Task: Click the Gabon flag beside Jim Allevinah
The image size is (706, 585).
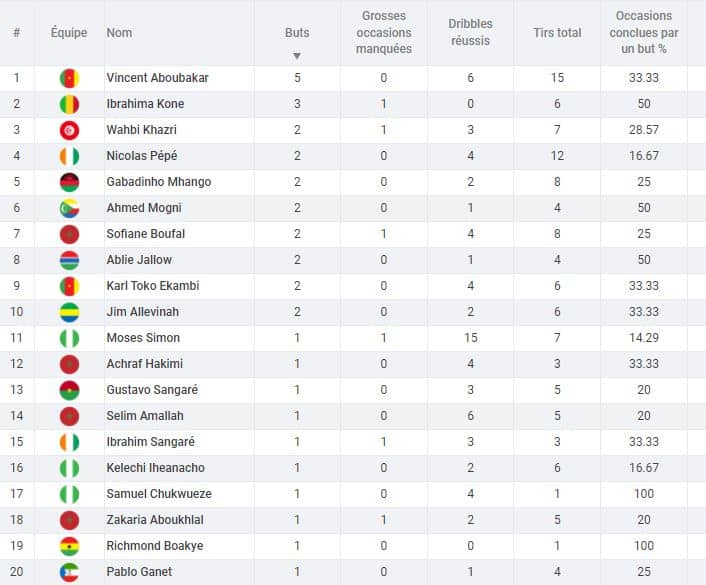Action: pos(70,312)
